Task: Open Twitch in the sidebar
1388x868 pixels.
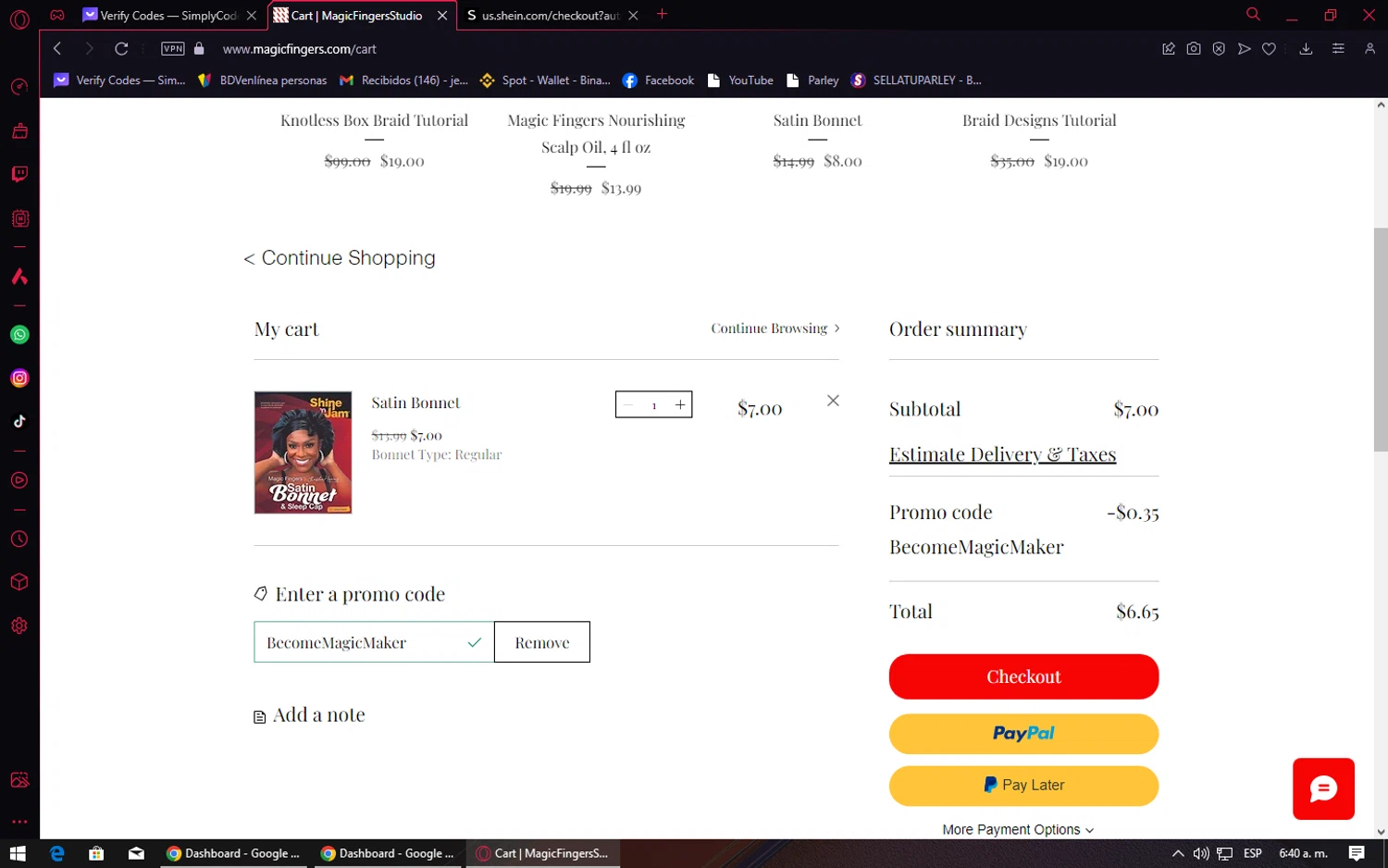Action: tap(19, 174)
